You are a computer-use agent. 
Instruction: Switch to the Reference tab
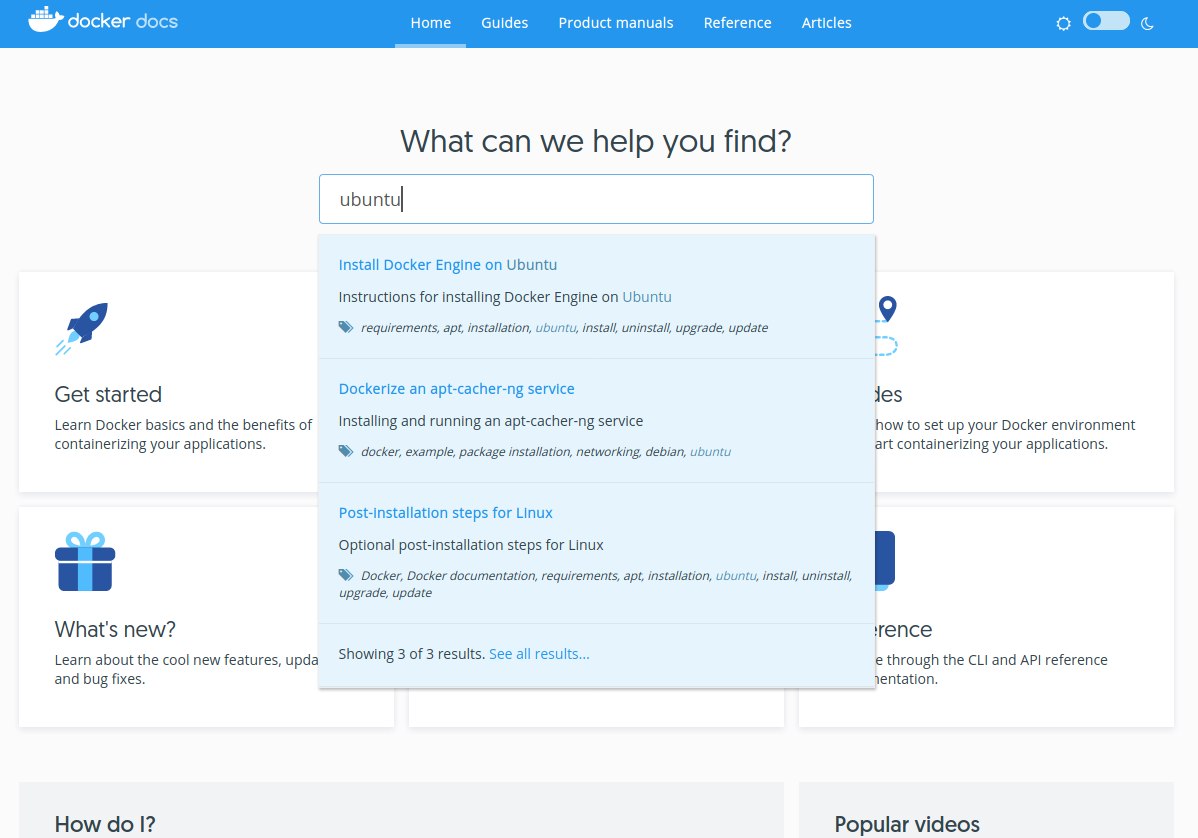737,23
